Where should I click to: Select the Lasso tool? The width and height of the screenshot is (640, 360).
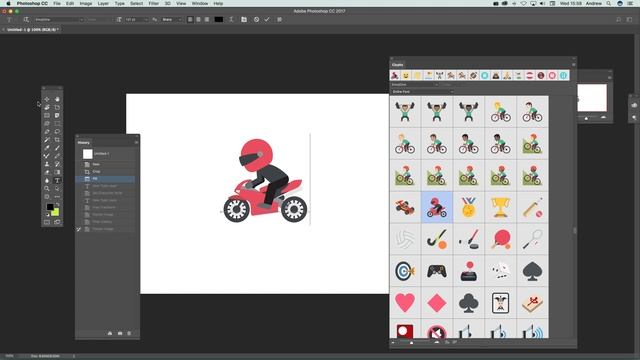(57, 132)
